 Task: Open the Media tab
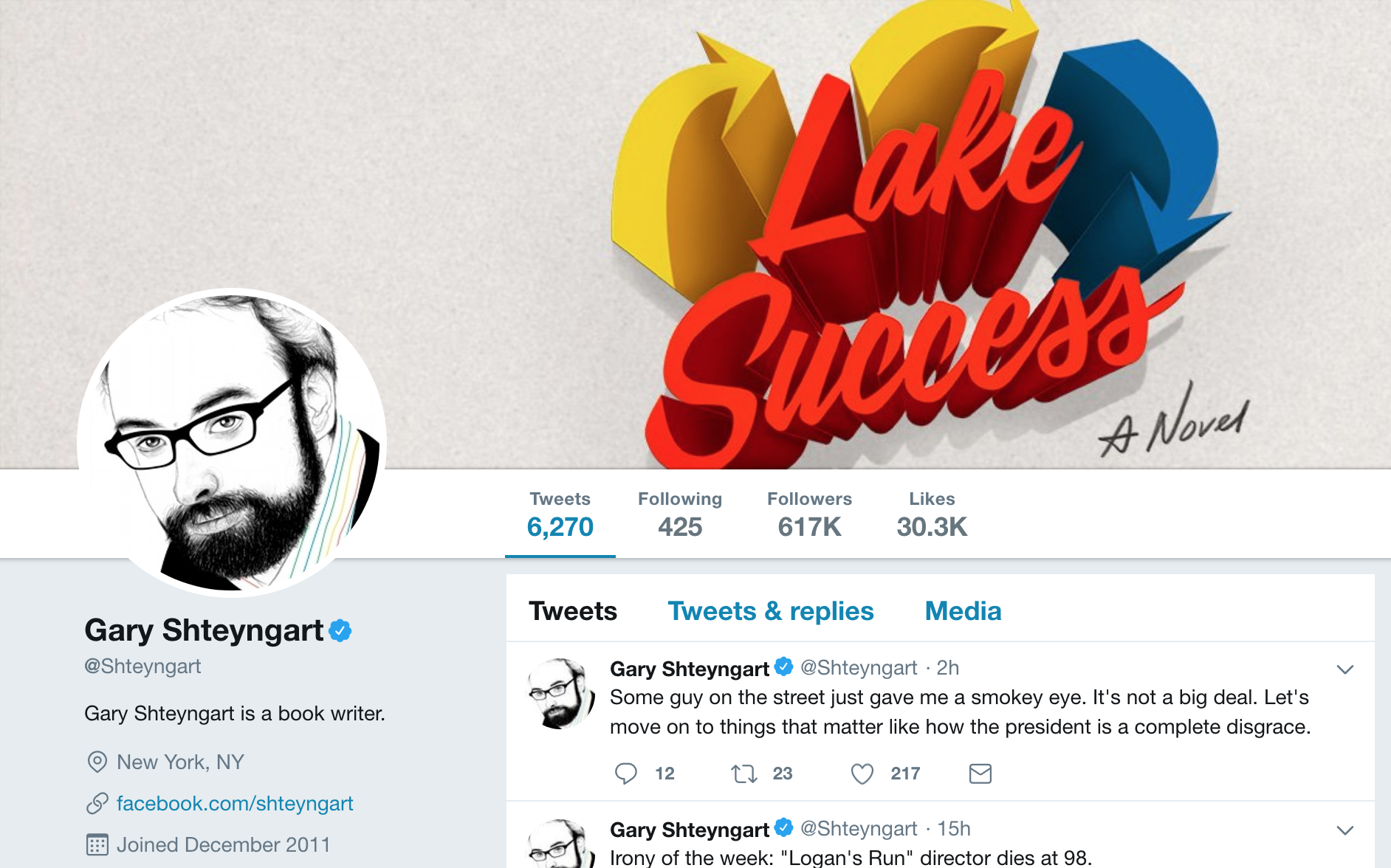963,611
